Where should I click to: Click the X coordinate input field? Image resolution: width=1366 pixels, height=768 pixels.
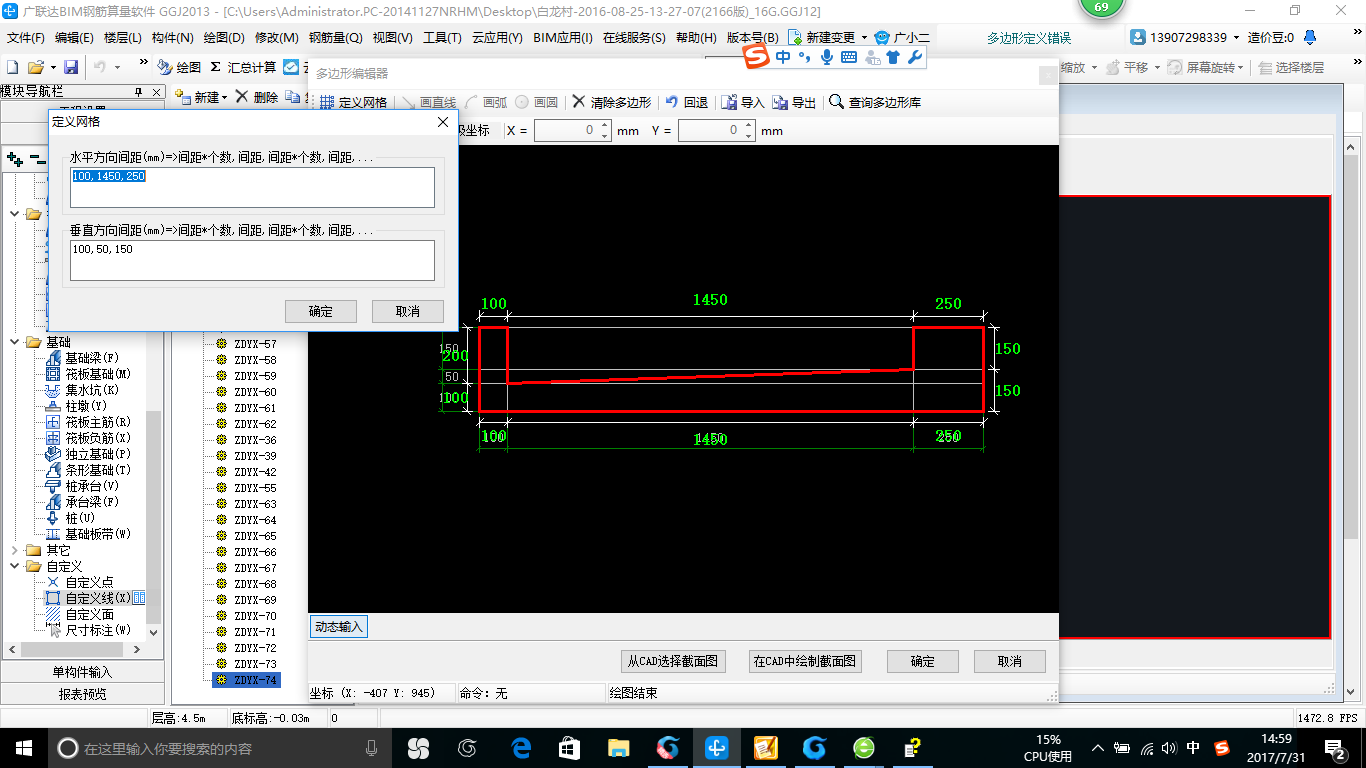pos(571,130)
